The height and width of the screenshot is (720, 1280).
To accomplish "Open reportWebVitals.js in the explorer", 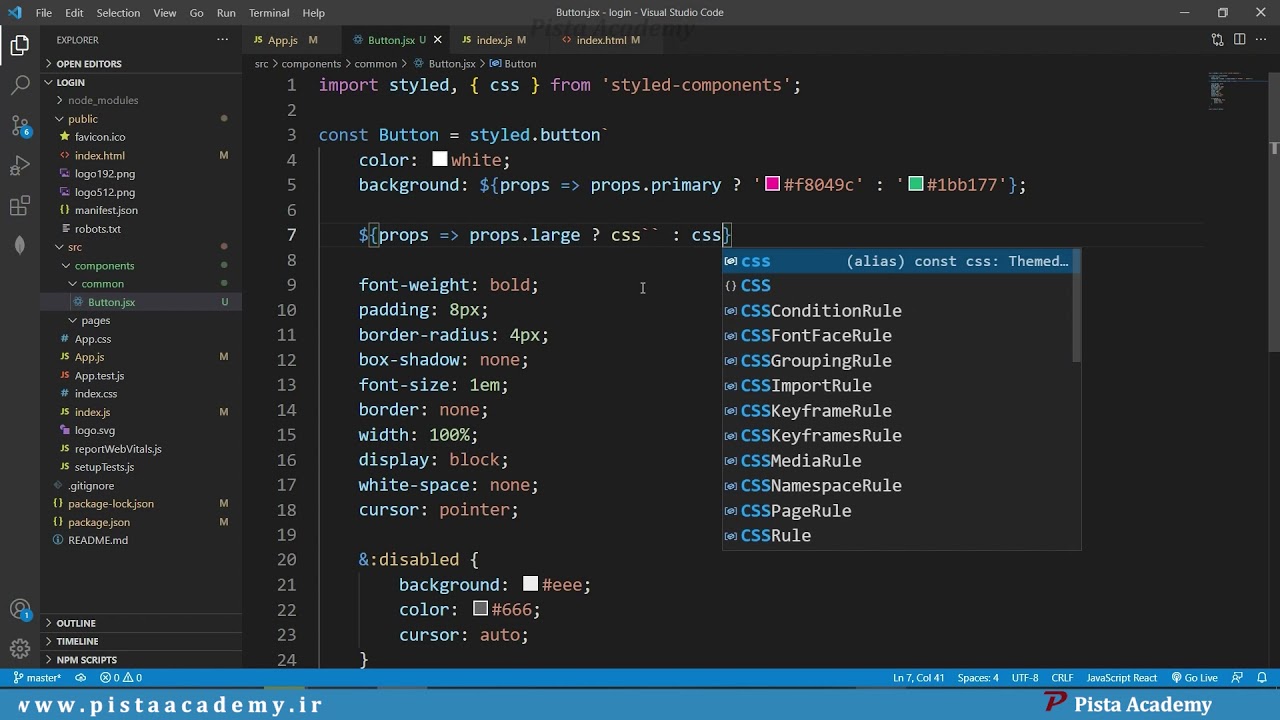I will click(141, 449).
